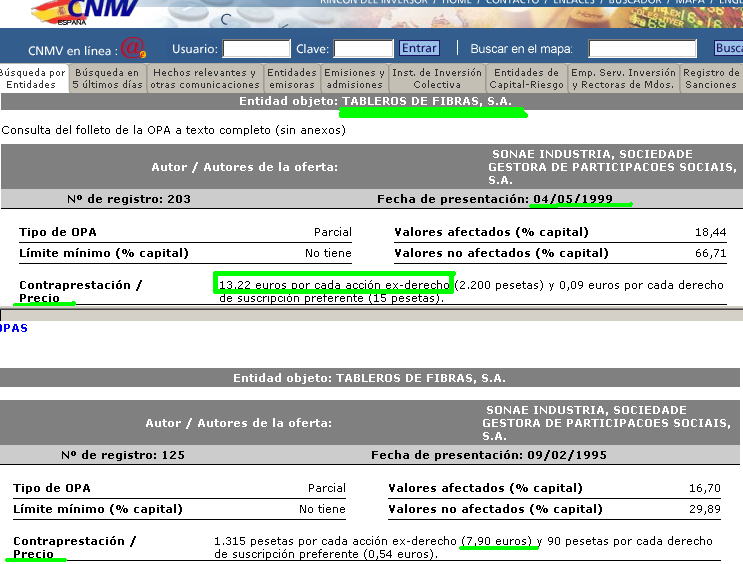Open Entidades de Capital-Riesgo tab
The height and width of the screenshot is (564, 743).
point(526,78)
